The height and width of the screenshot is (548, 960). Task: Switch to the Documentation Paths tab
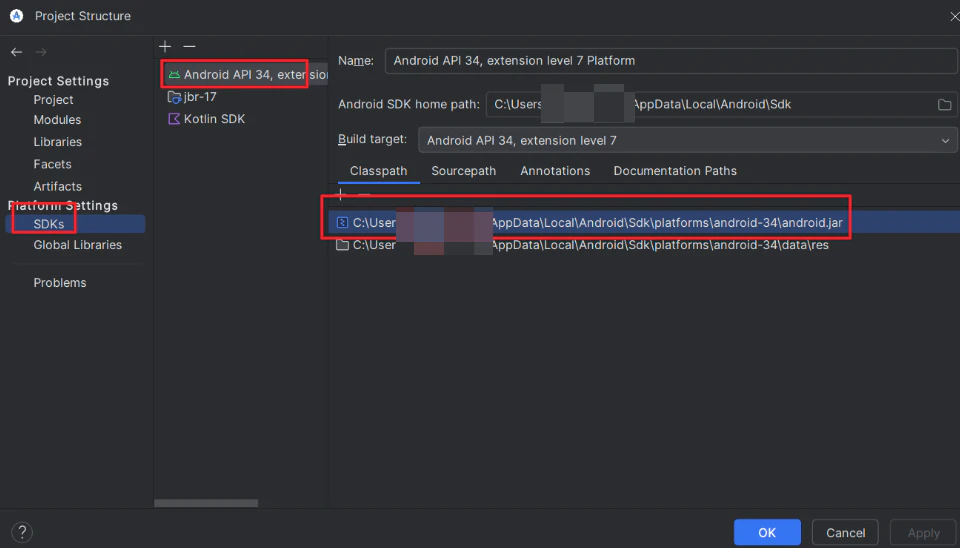(675, 171)
